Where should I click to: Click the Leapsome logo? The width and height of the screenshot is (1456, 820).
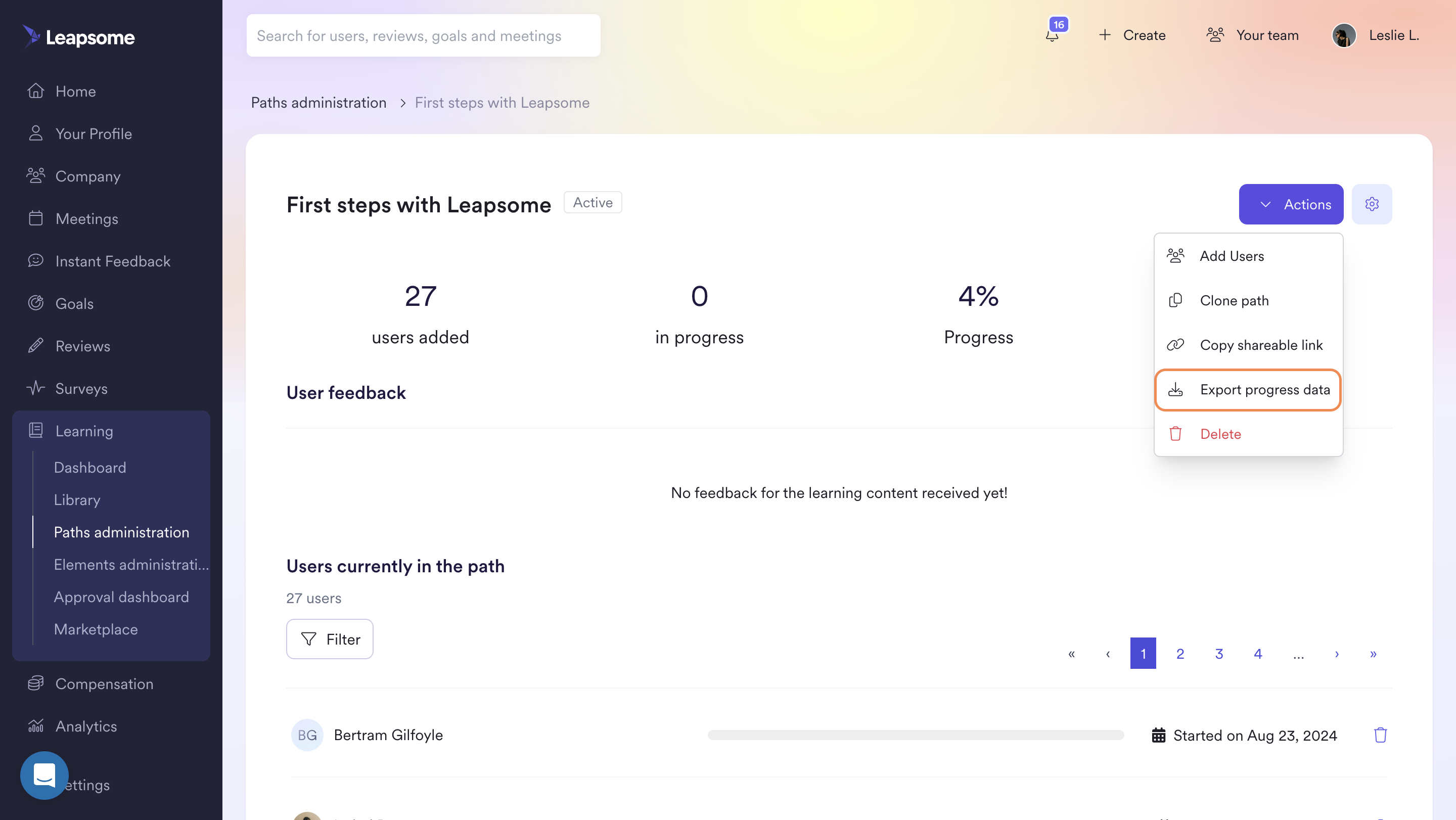point(78,37)
